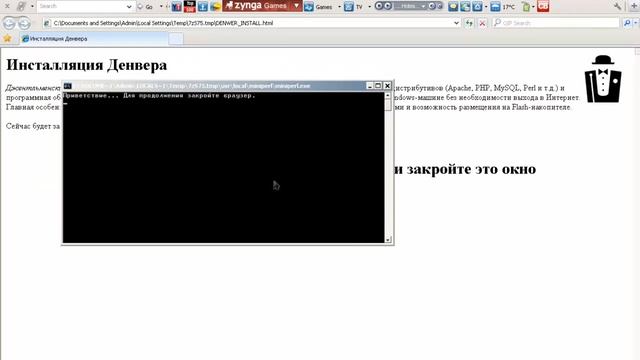Viewport: 640px width, 360px height.
Task: Close the miniperl.exe console window
Action: (x=387, y=86)
